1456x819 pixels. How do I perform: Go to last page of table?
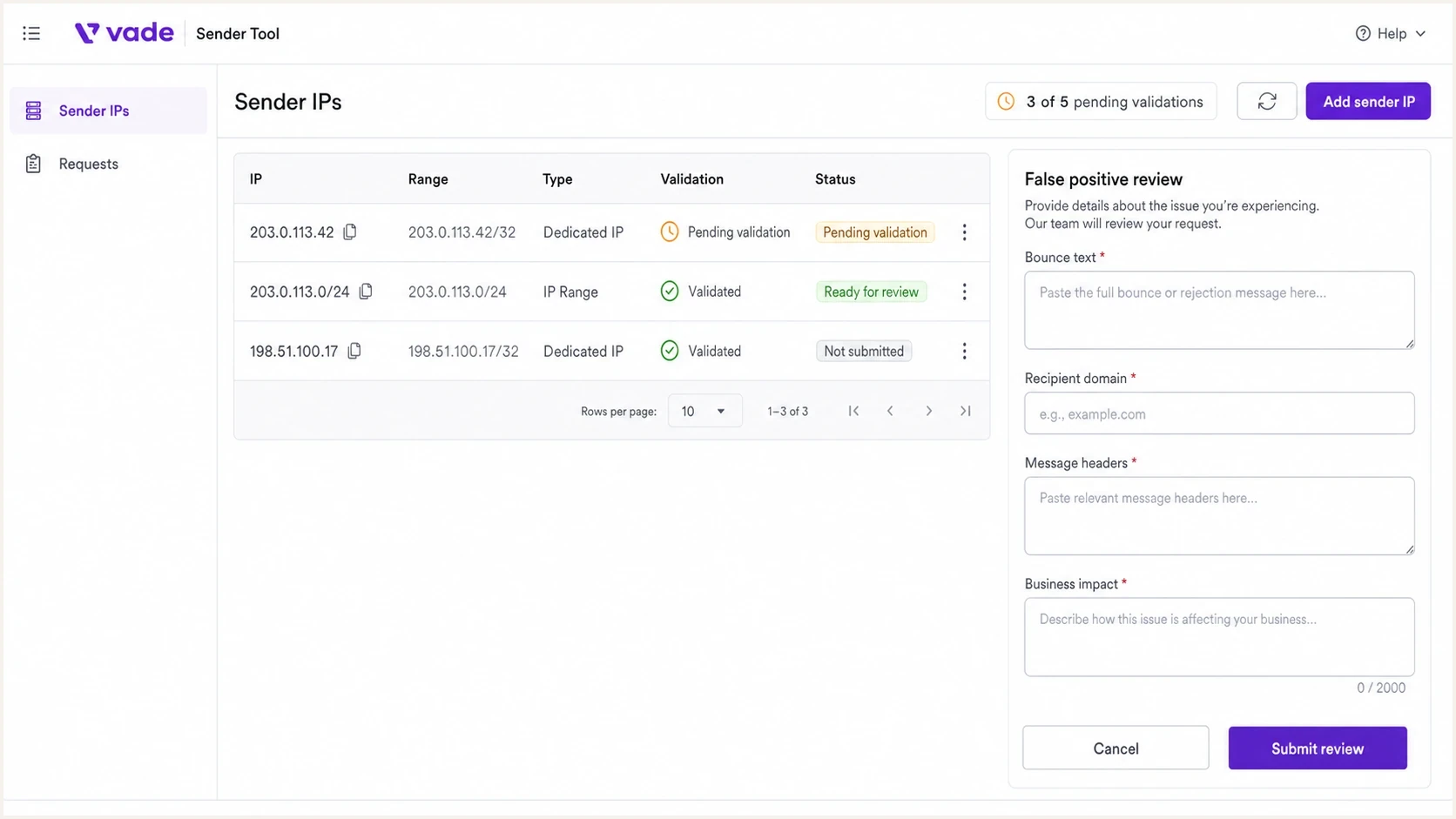point(965,411)
